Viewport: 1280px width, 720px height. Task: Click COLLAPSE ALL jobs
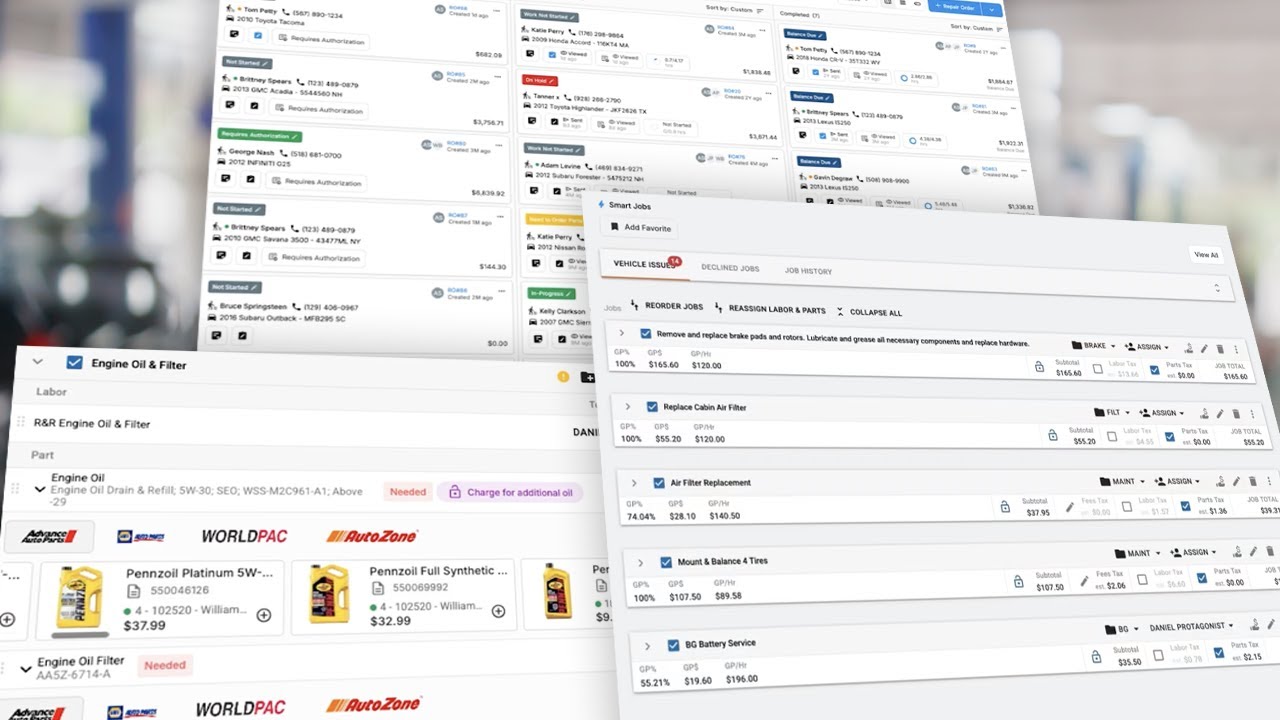pyautogui.click(x=869, y=312)
